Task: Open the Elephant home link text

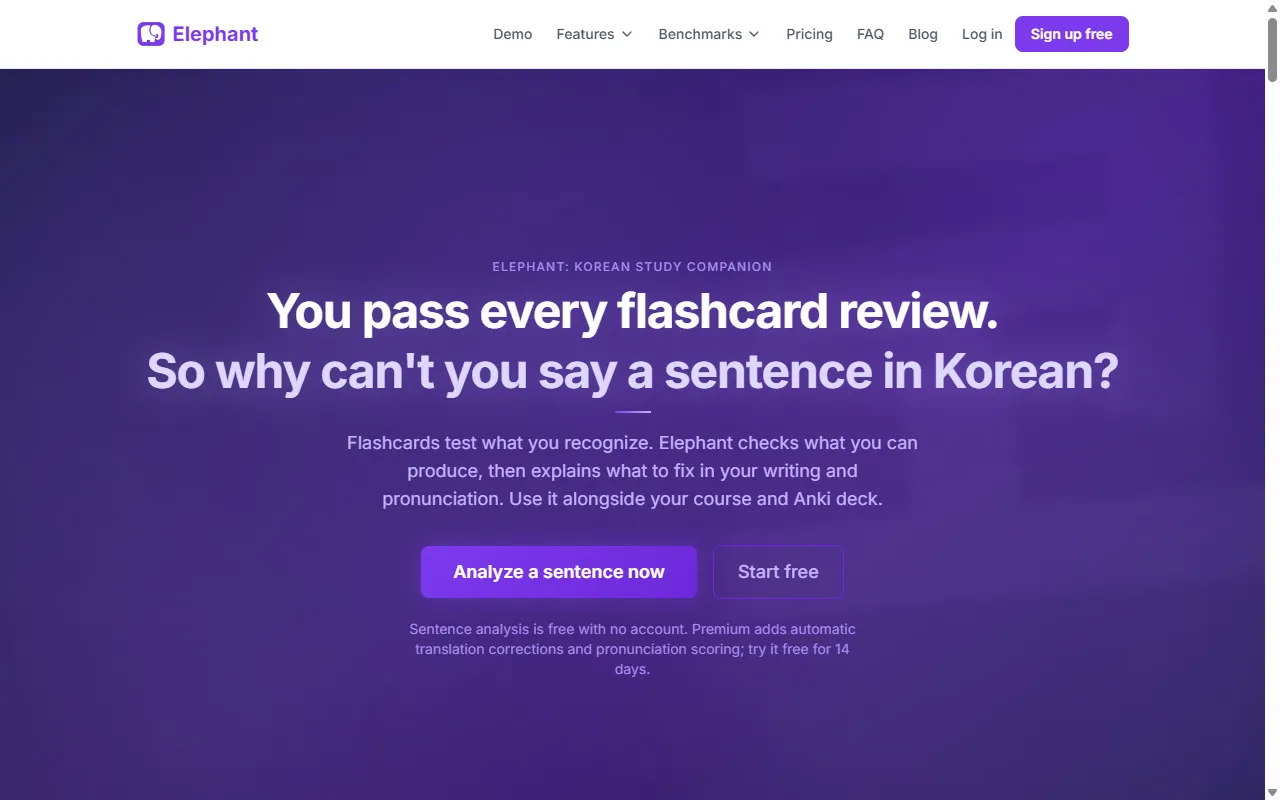Action: (215, 34)
